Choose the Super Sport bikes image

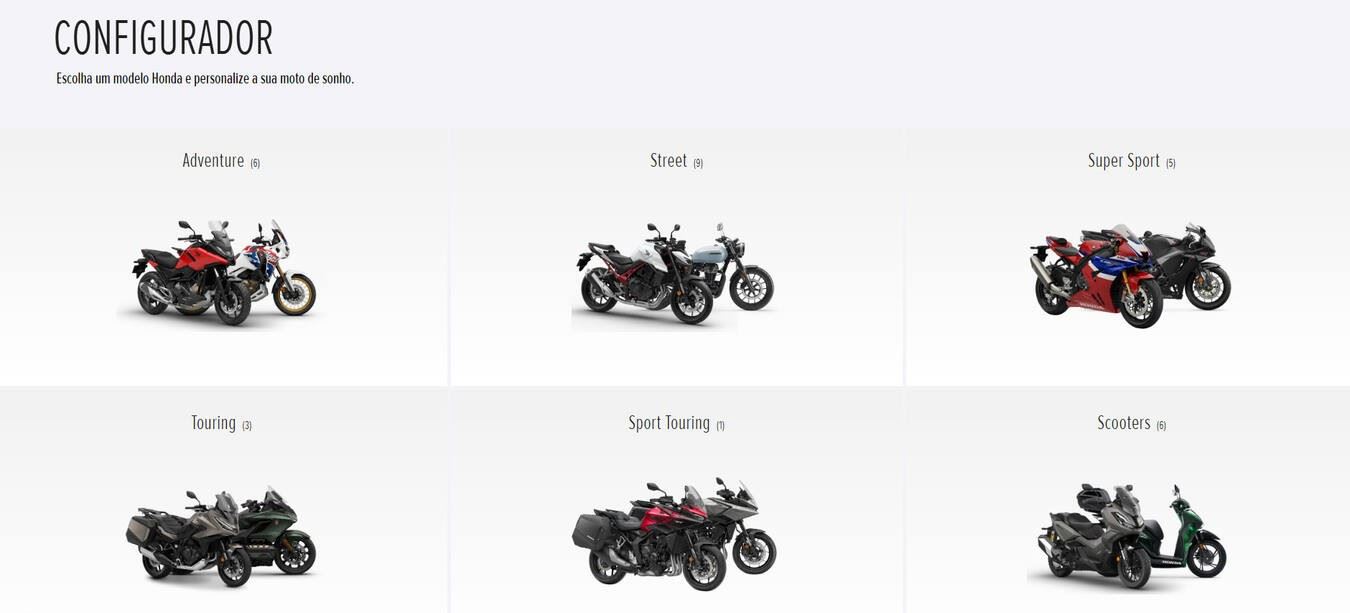pyautogui.click(x=1130, y=275)
